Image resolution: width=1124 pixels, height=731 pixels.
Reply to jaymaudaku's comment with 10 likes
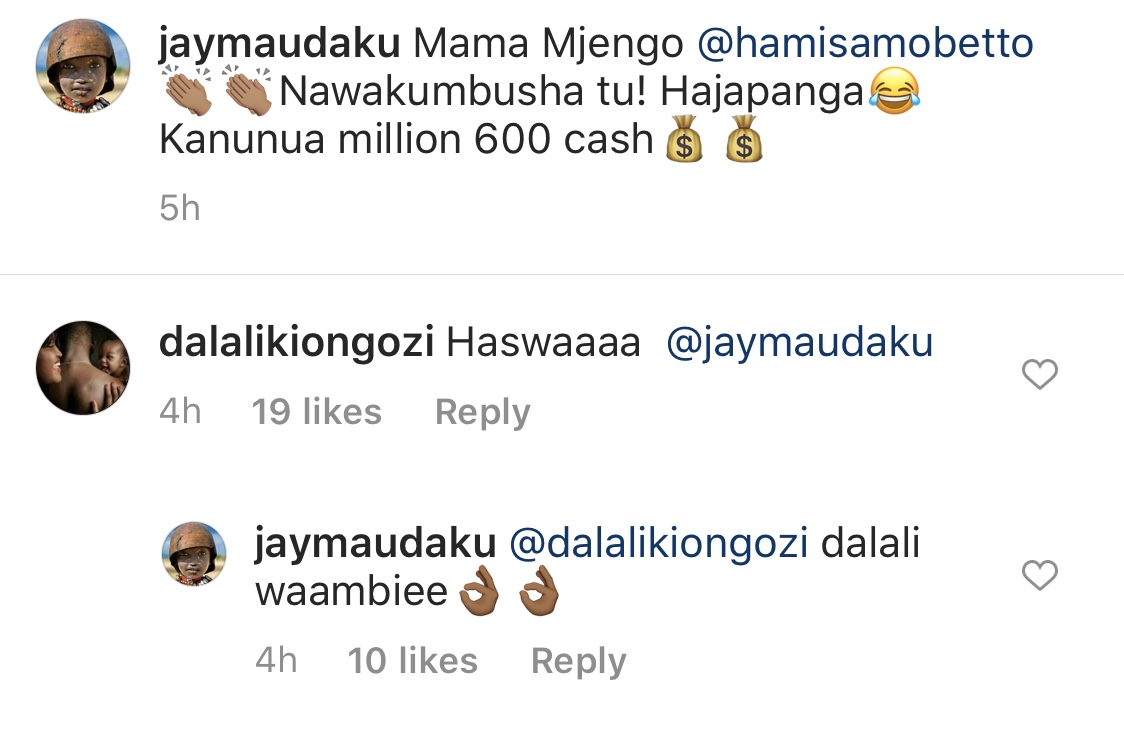click(x=578, y=661)
